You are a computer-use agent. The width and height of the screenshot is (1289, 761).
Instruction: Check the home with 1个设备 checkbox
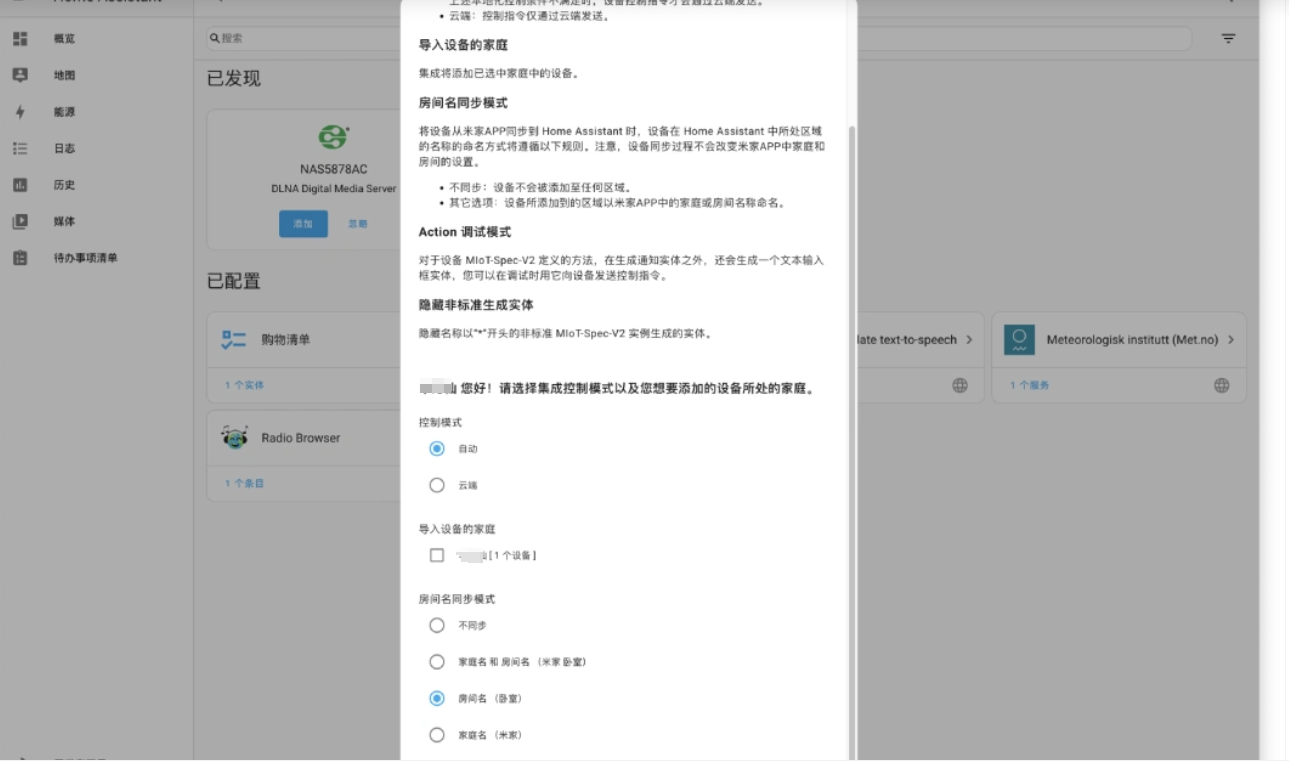(x=437, y=555)
